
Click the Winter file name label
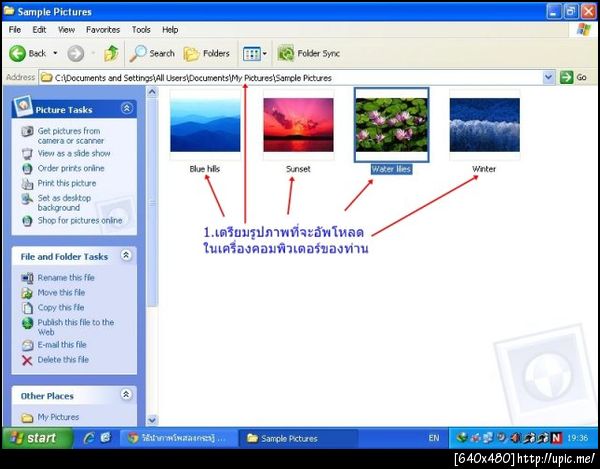tap(484, 169)
